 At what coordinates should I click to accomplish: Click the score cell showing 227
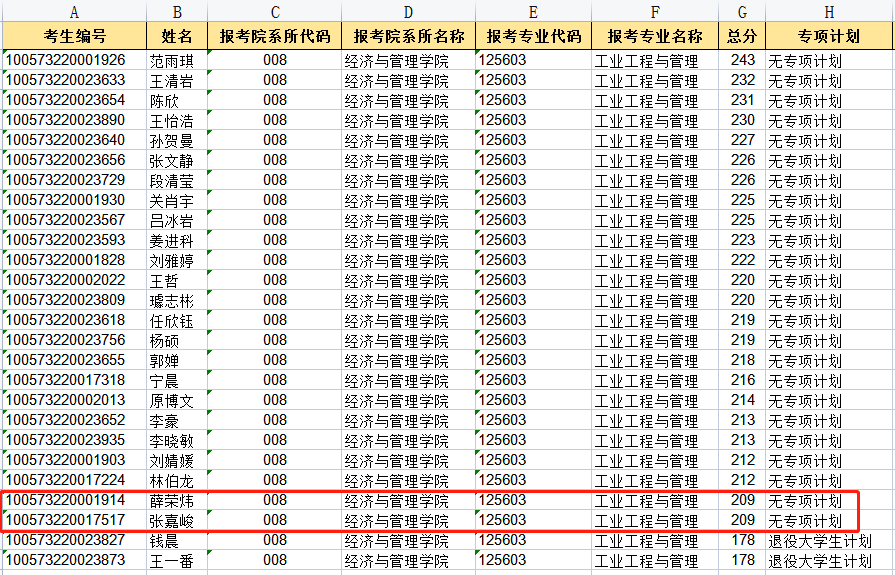[x=742, y=141]
